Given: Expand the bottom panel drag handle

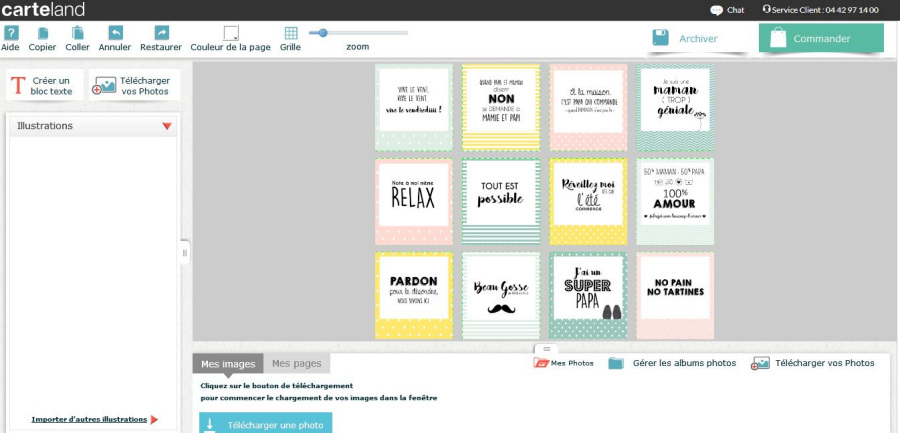Looking at the screenshot, I should [x=547, y=348].
